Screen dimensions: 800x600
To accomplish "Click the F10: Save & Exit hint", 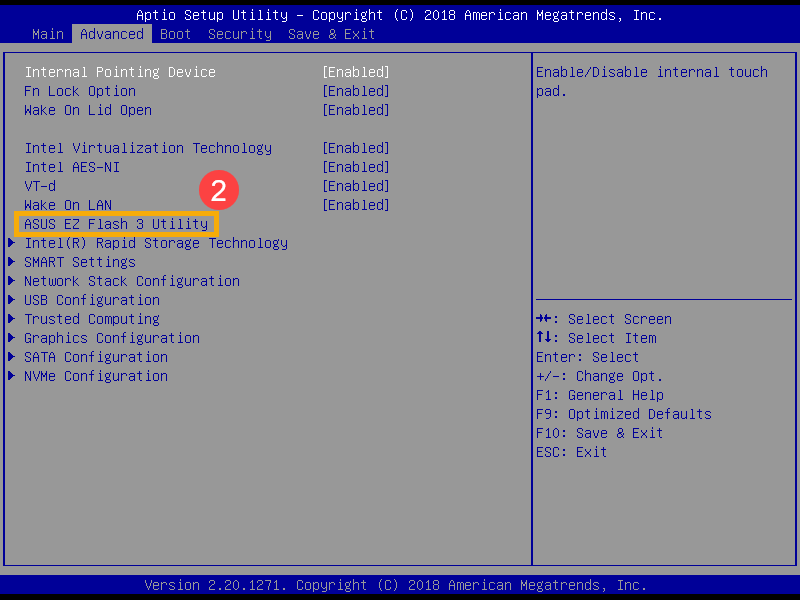I will (x=599, y=433).
